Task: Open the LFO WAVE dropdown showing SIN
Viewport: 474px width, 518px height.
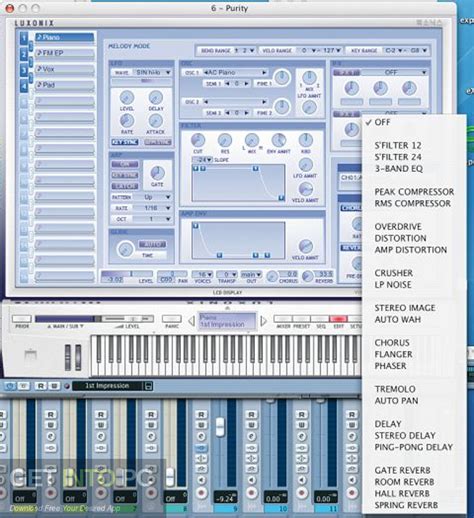Action: (153, 72)
